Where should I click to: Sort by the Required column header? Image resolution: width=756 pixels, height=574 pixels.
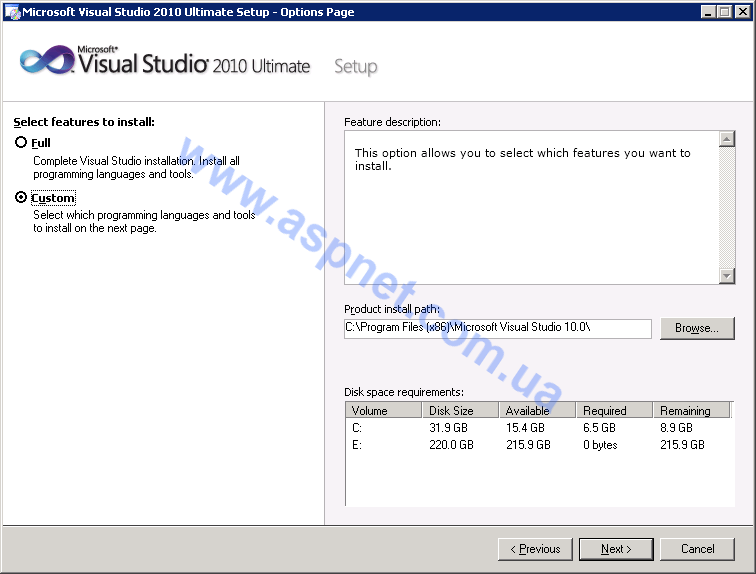[x=615, y=410]
